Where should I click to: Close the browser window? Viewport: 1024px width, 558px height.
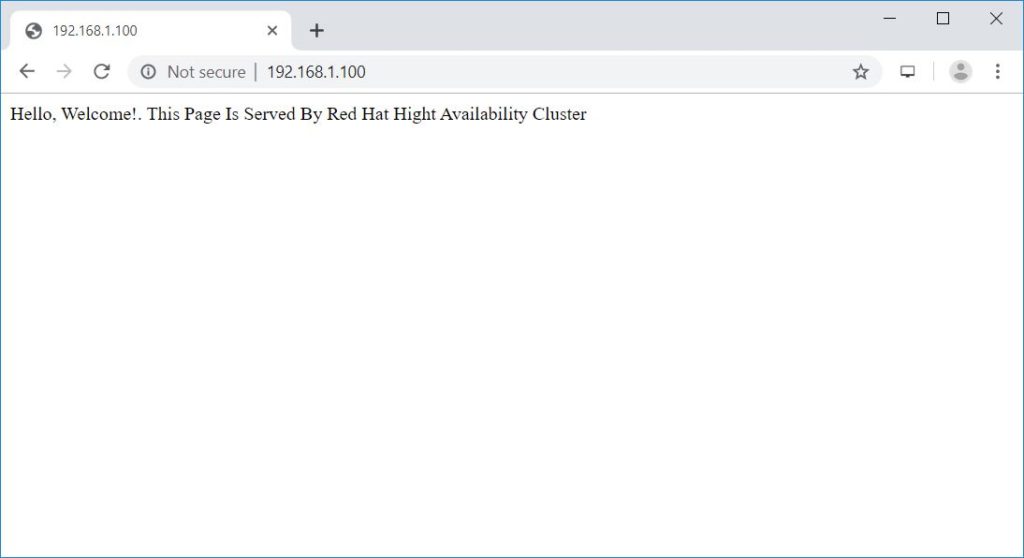996,18
